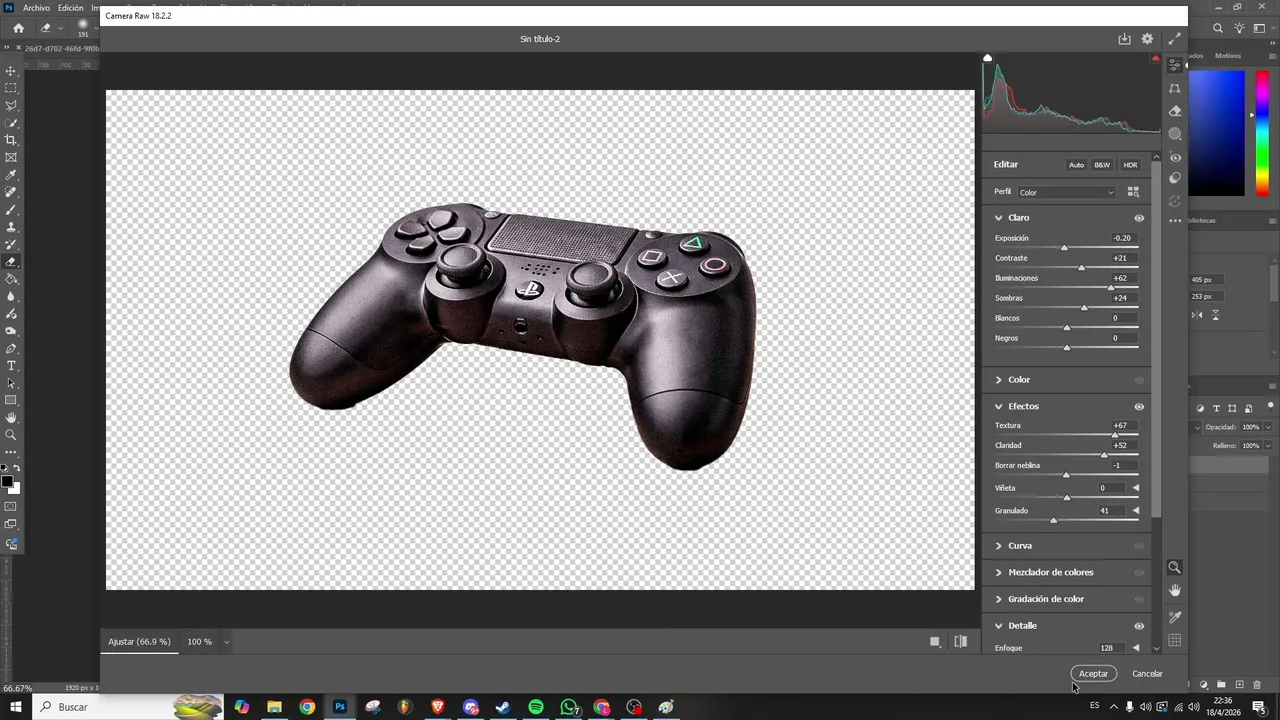
Task: Toggle visibility of Mezclador de colores edits
Action: (1139, 573)
